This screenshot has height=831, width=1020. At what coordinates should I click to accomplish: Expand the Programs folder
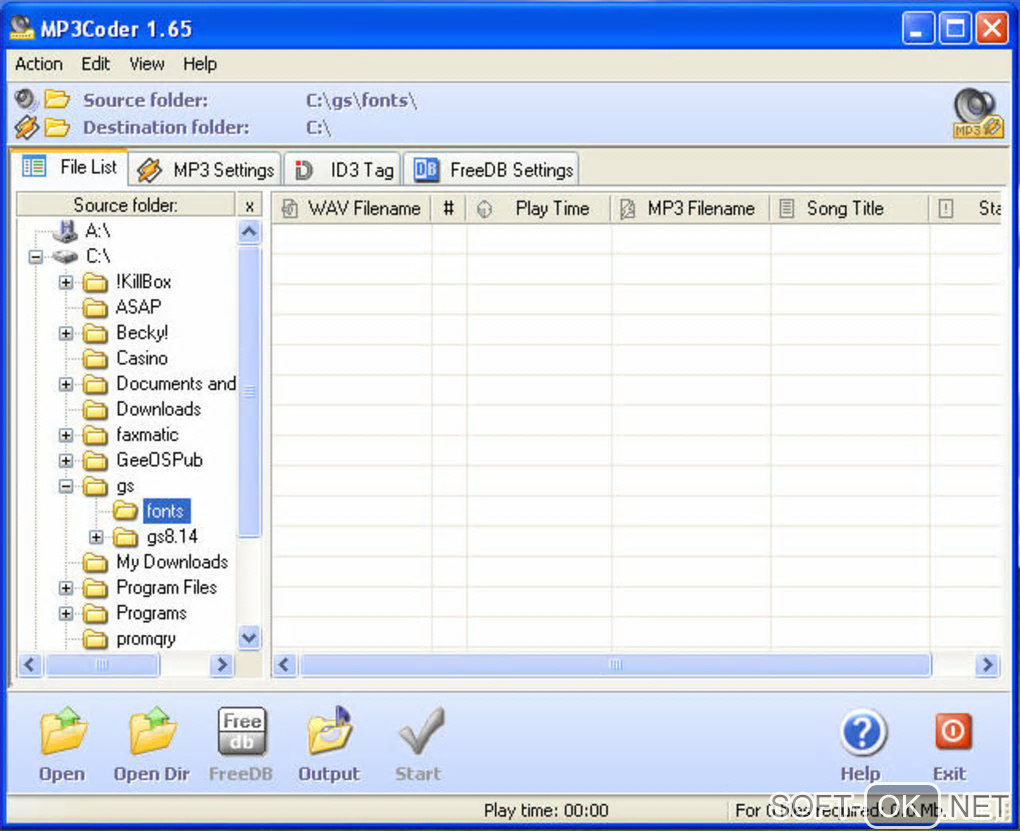pyautogui.click(x=66, y=614)
